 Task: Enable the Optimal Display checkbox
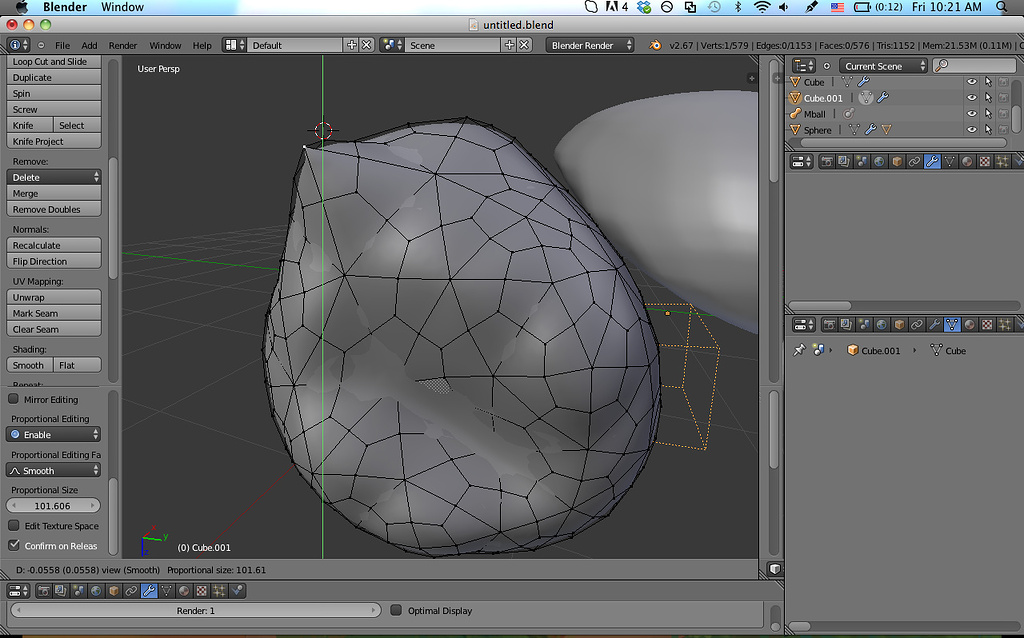396,610
